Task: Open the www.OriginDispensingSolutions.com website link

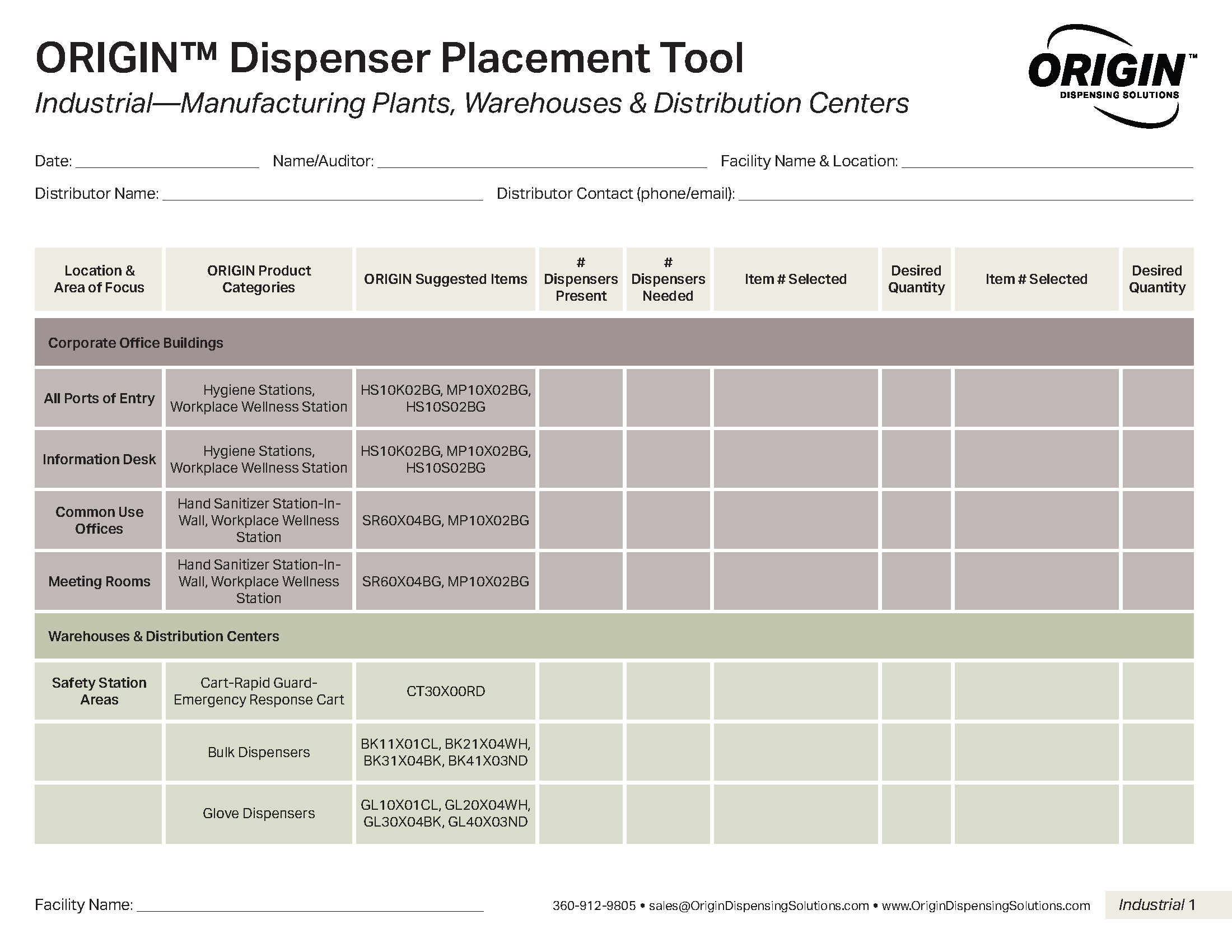Action: [x=986, y=906]
